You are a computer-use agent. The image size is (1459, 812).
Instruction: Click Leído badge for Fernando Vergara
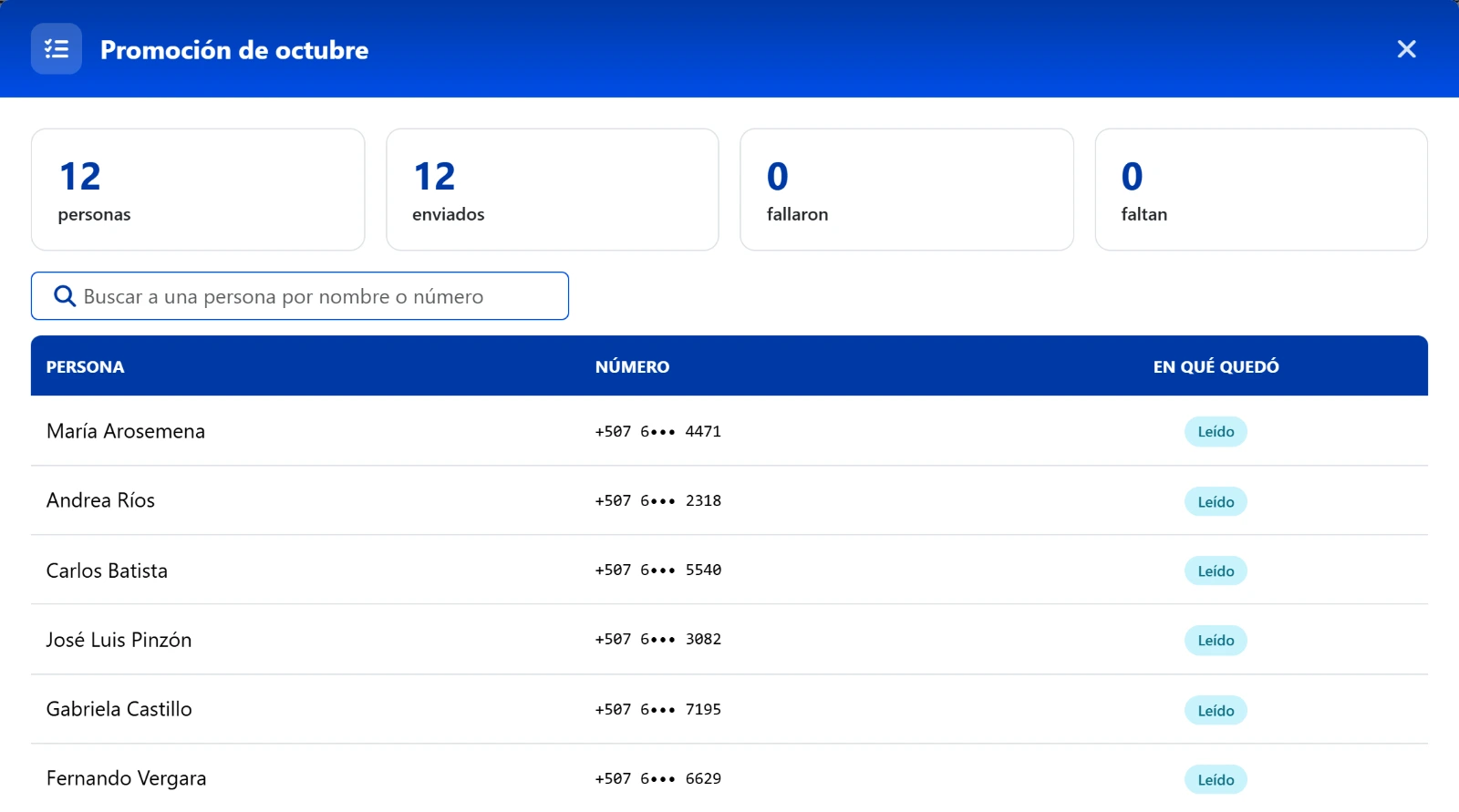pos(1216,780)
